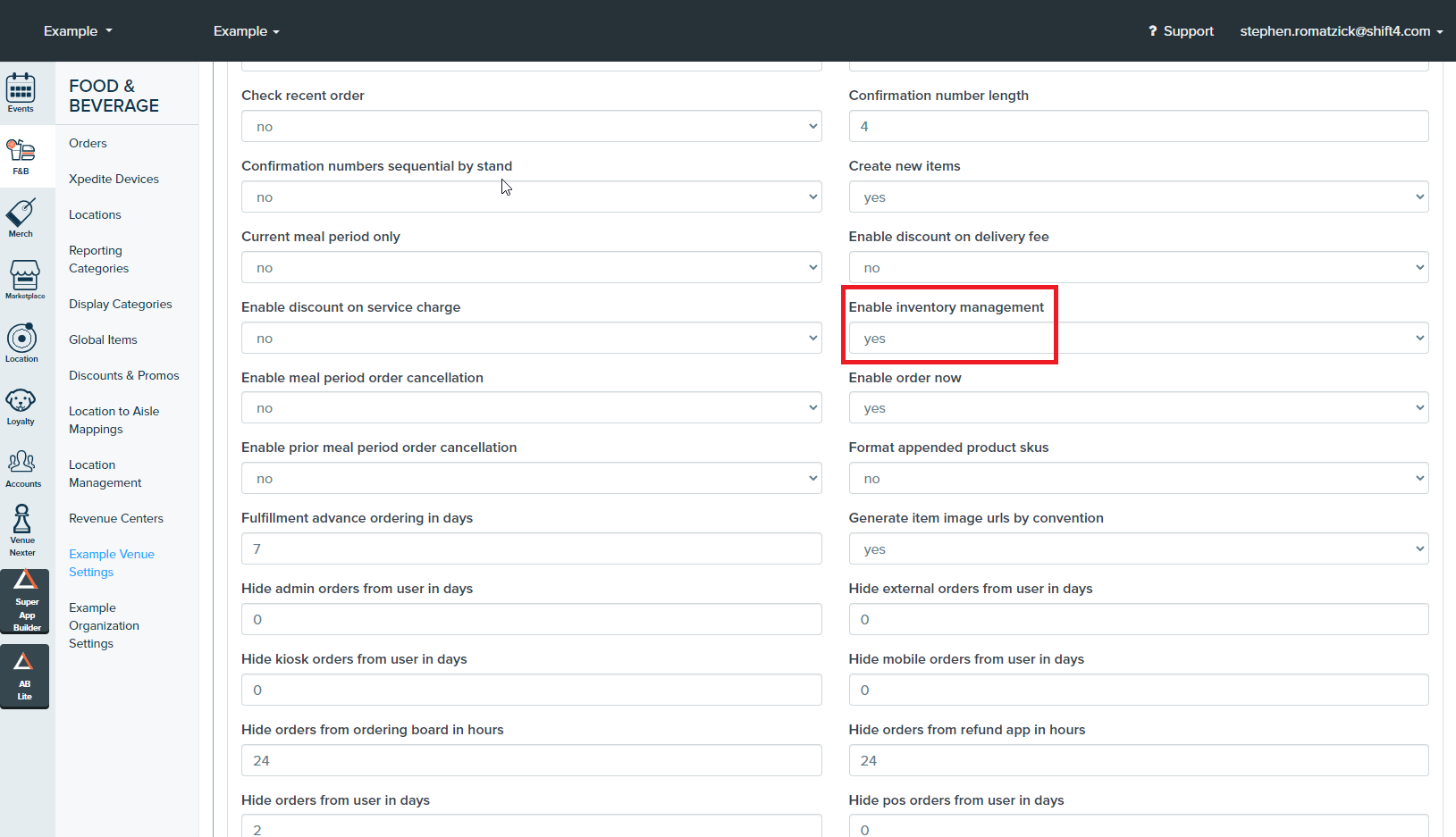Open the Loyalty sidebar icon
Viewport: 1456px width, 837px height.
point(21,406)
